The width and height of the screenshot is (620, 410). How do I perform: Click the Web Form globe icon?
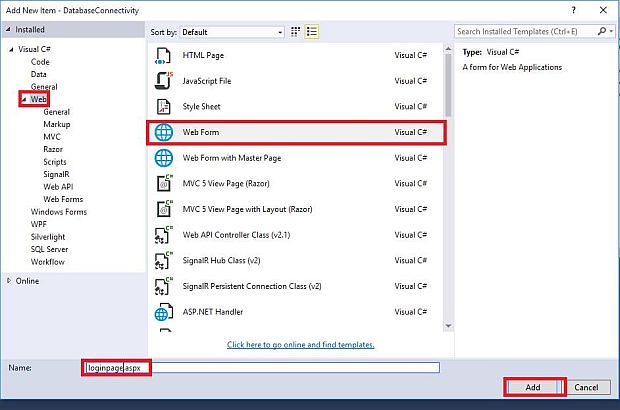(x=163, y=132)
